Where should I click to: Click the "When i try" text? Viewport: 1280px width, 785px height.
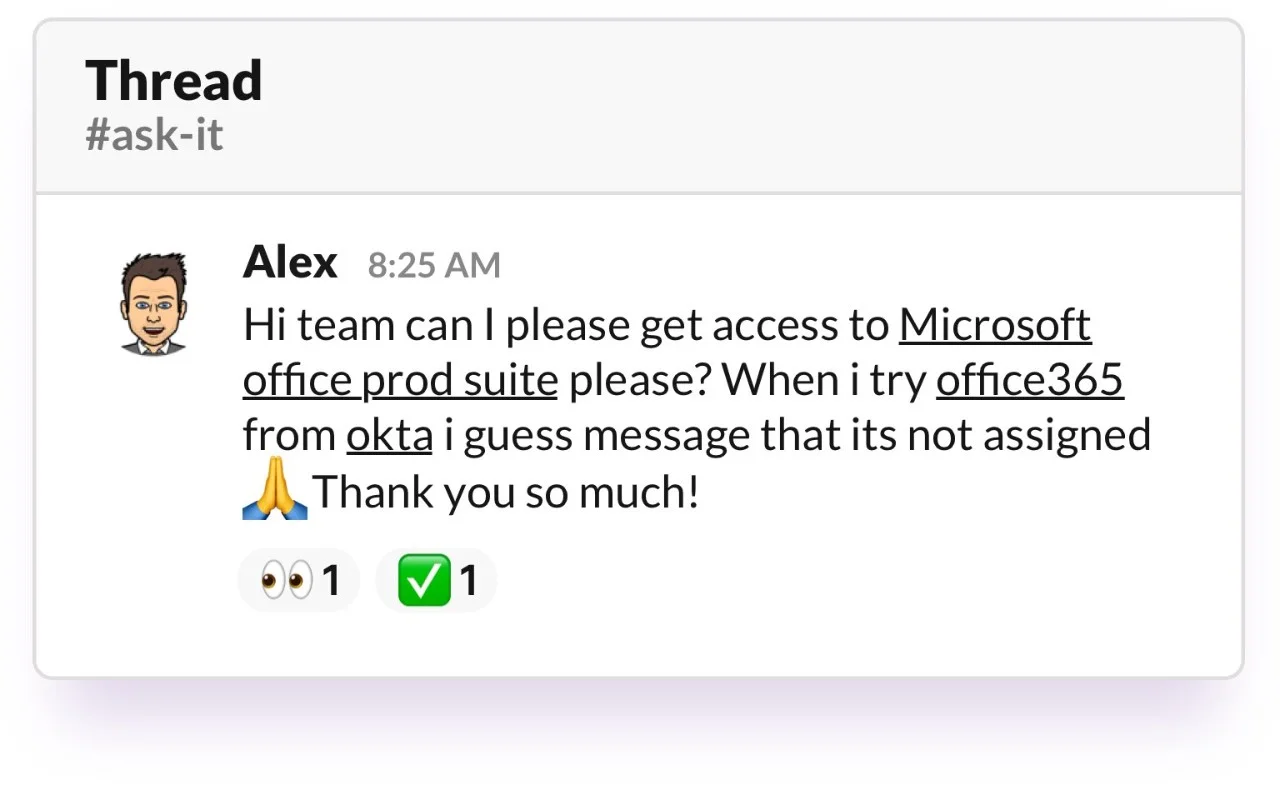824,381
